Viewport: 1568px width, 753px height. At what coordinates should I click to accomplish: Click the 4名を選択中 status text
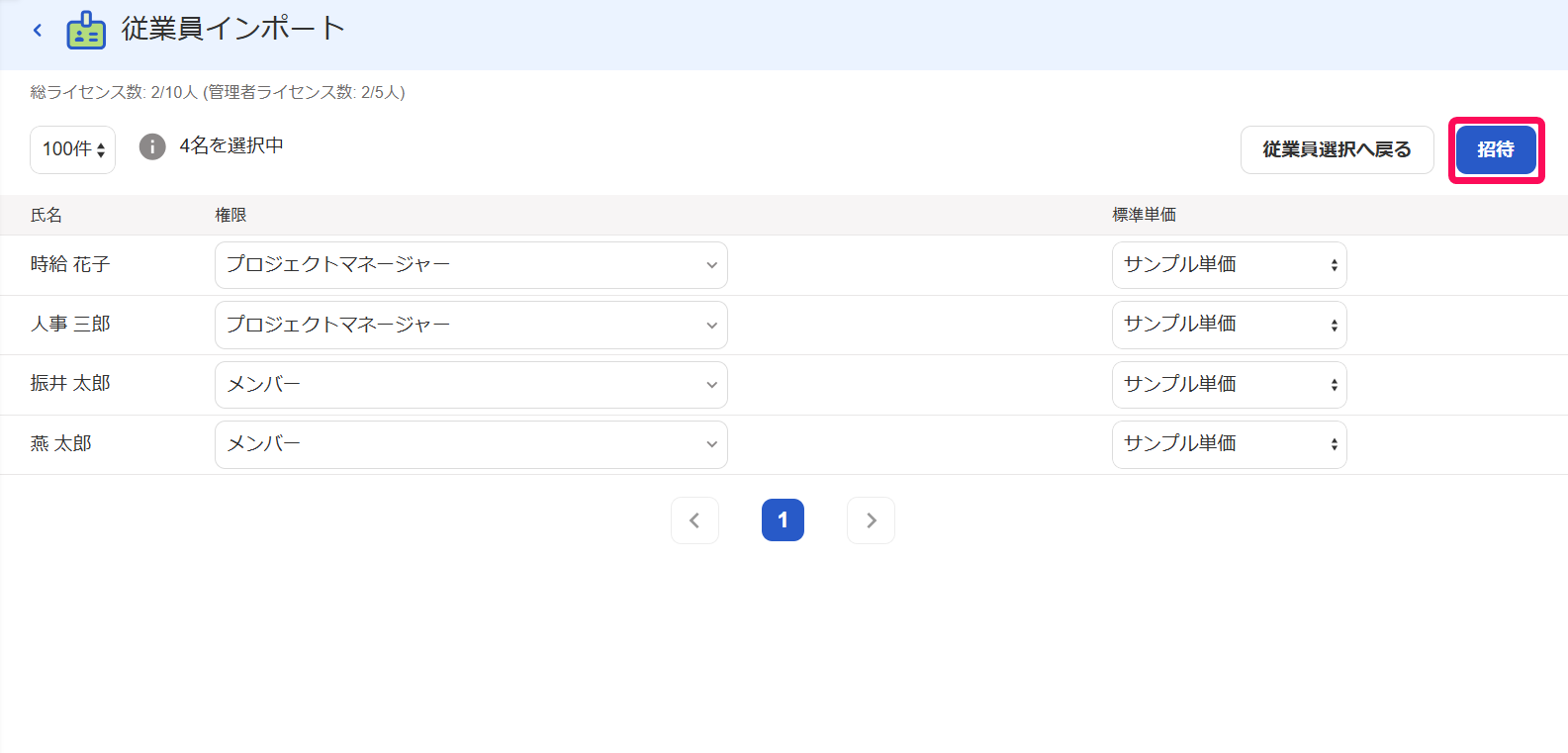[231, 145]
